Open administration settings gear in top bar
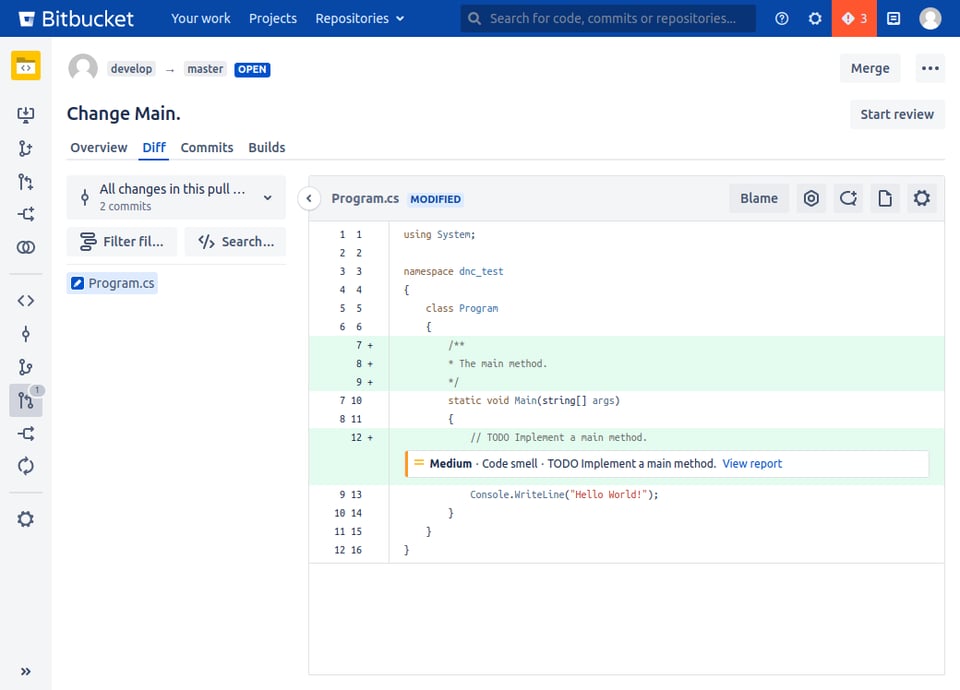This screenshot has height=690, width=960. point(815,18)
